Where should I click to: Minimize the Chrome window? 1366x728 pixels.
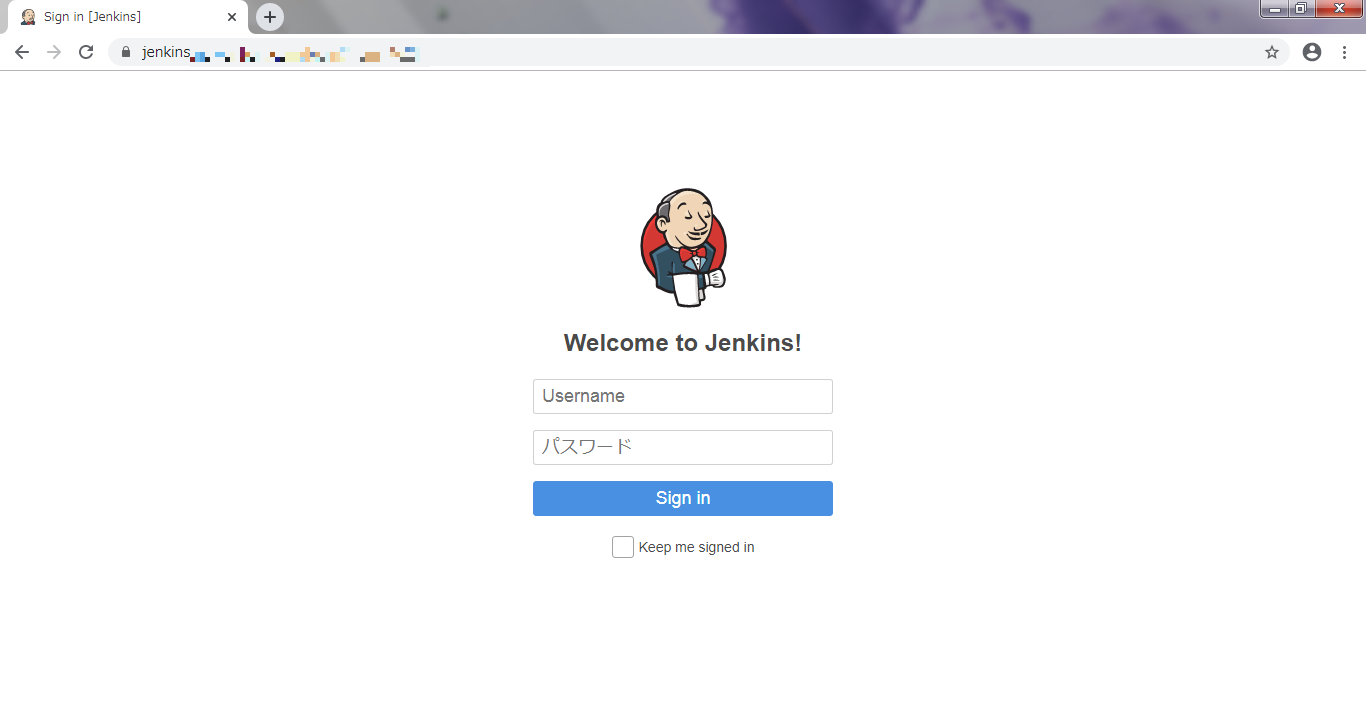click(1275, 9)
